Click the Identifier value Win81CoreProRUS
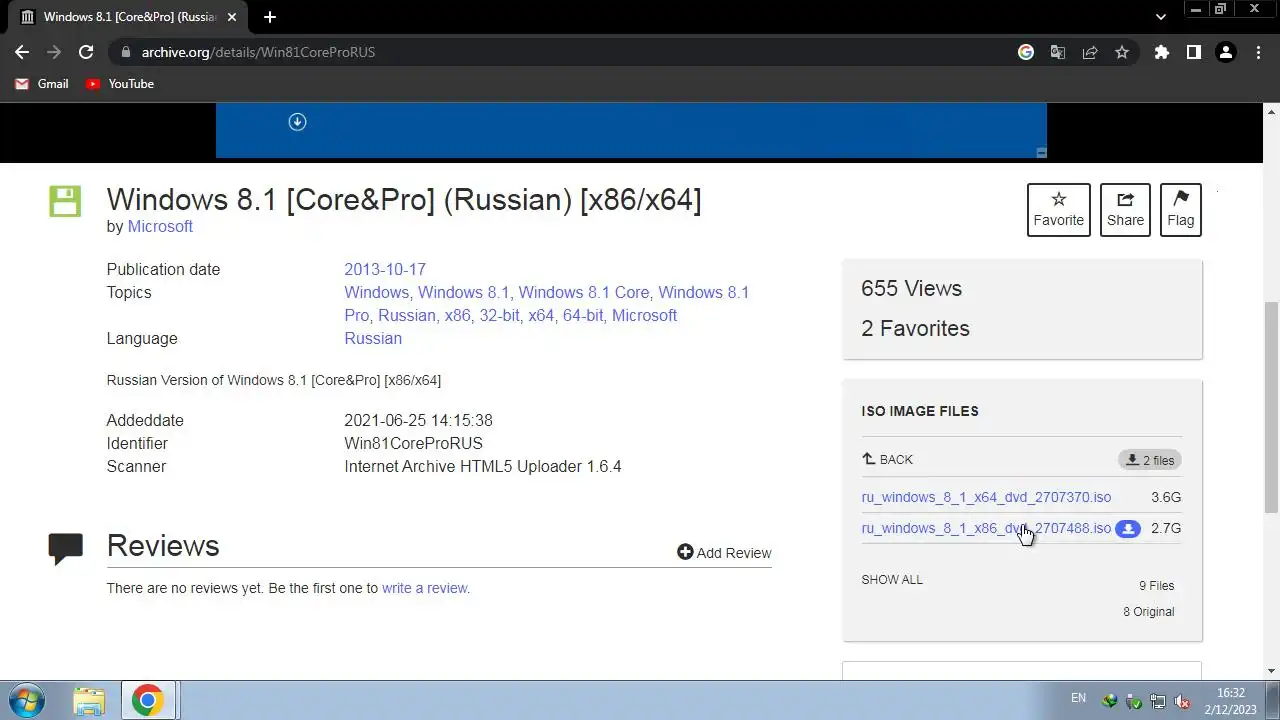The width and height of the screenshot is (1280, 720). [413, 444]
